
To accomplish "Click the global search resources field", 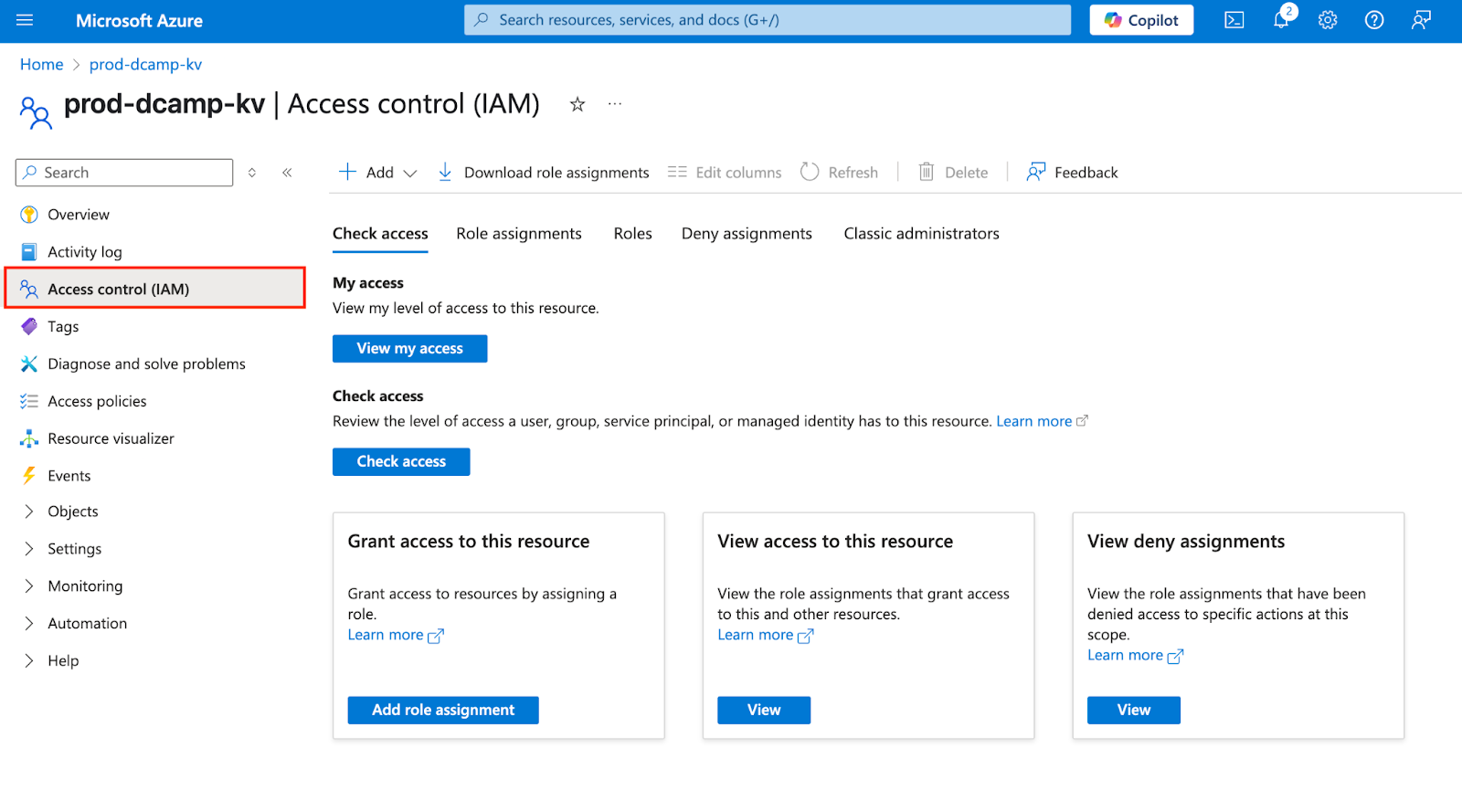I will [768, 20].
